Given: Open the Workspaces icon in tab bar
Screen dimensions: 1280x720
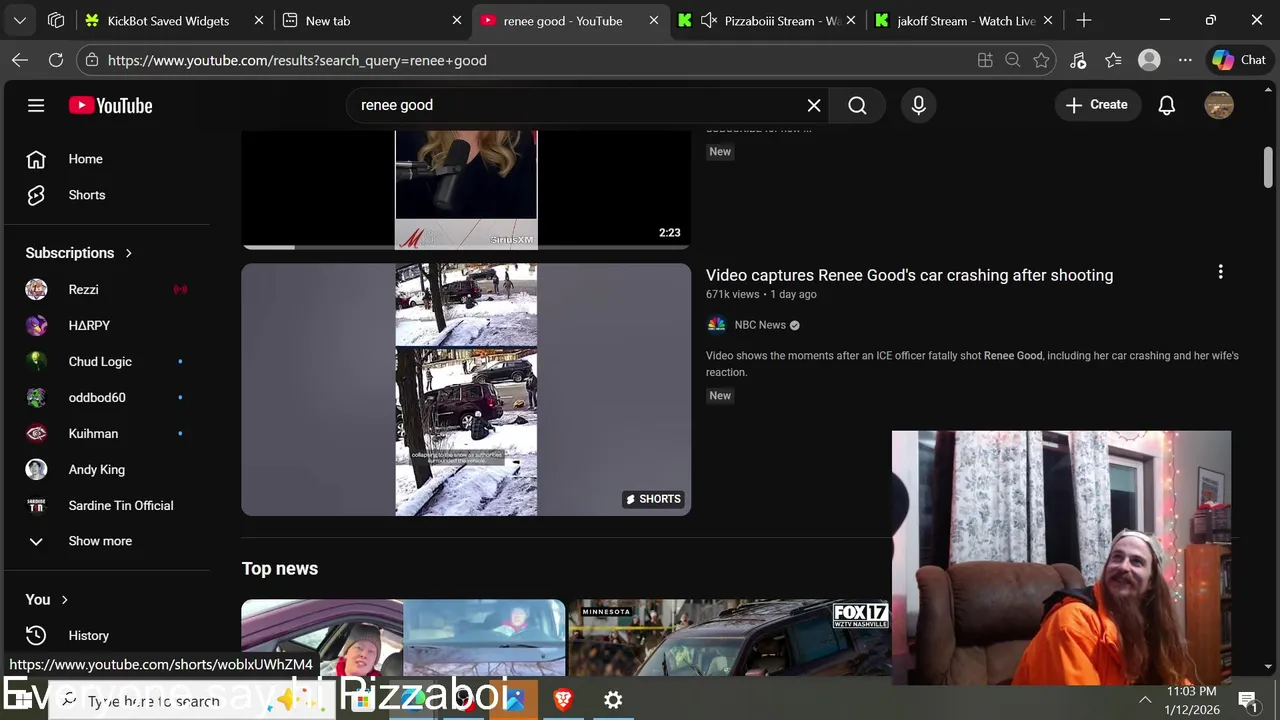Looking at the screenshot, I should tap(56, 20).
